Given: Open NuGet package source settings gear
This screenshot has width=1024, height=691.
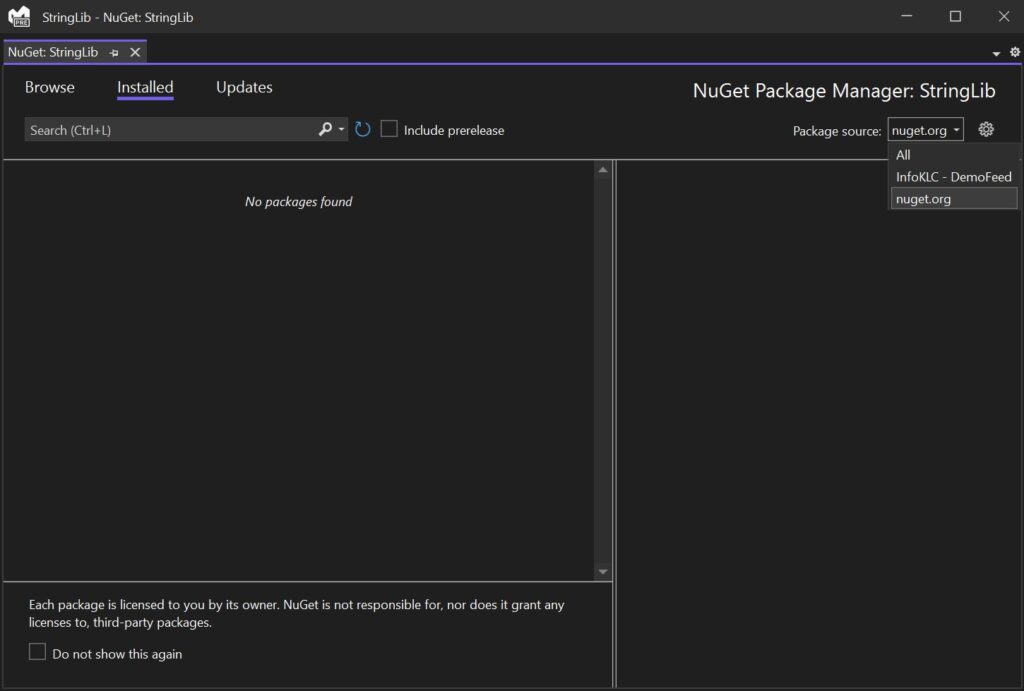Looking at the screenshot, I should 986,129.
